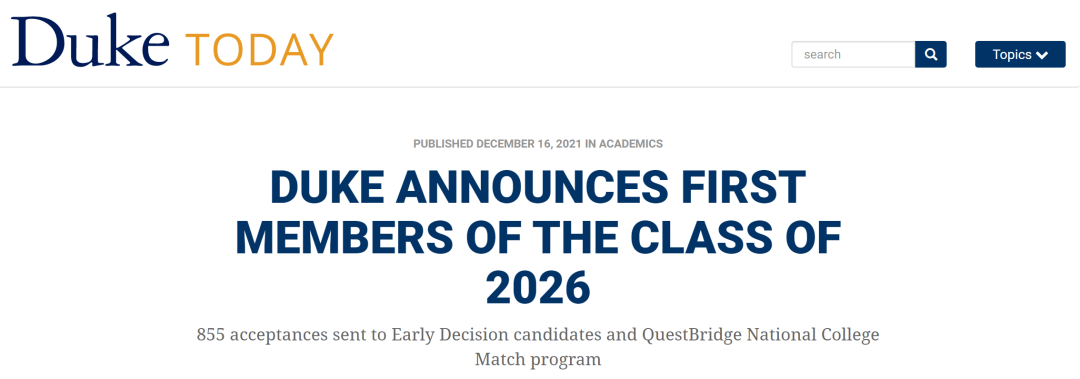Click the headline line Duke Announces First
This screenshot has width=1080, height=379.
(538, 185)
